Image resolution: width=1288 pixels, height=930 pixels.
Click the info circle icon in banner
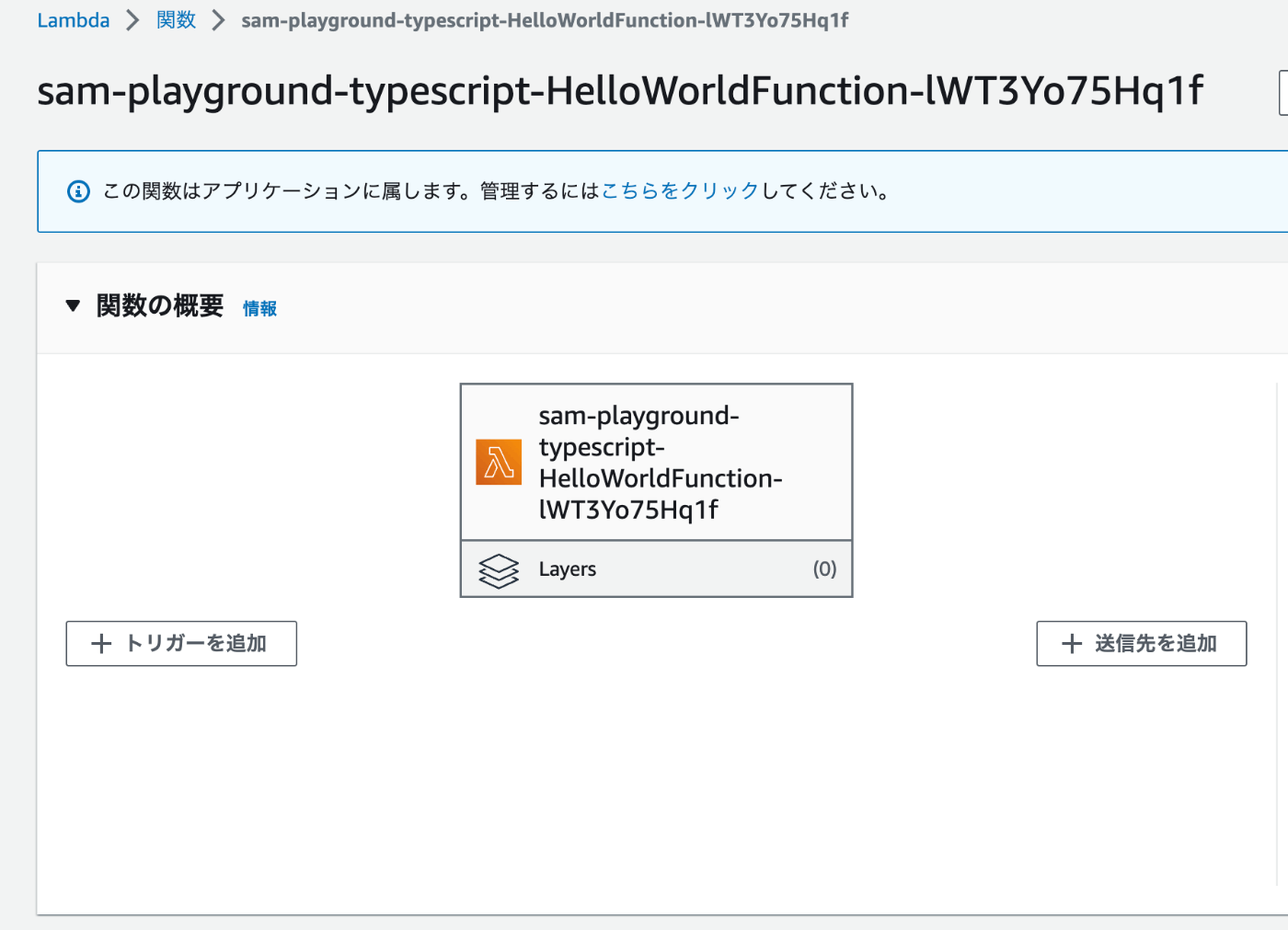pos(78,191)
